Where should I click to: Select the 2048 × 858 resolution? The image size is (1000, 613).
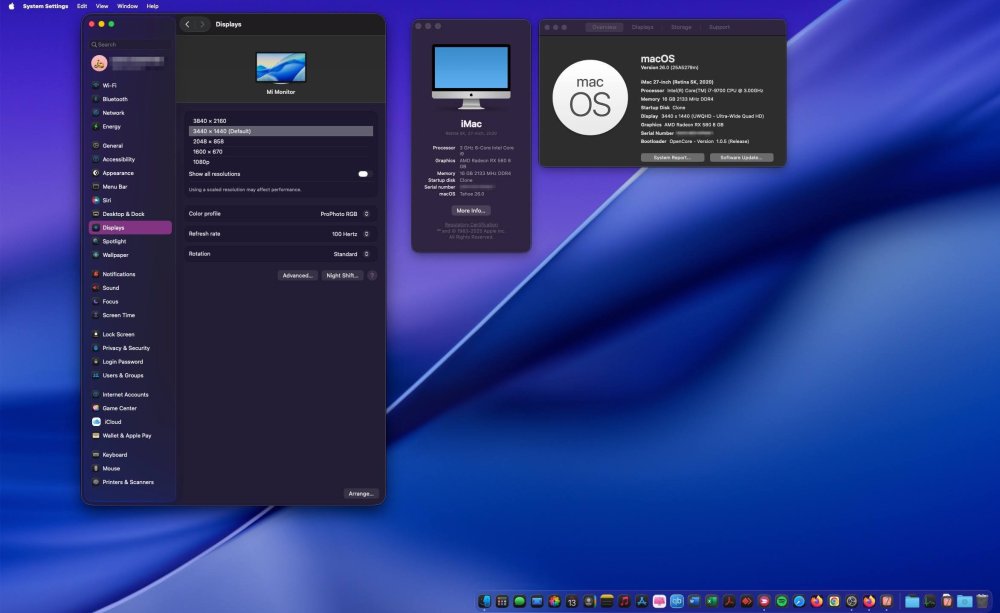coord(281,141)
